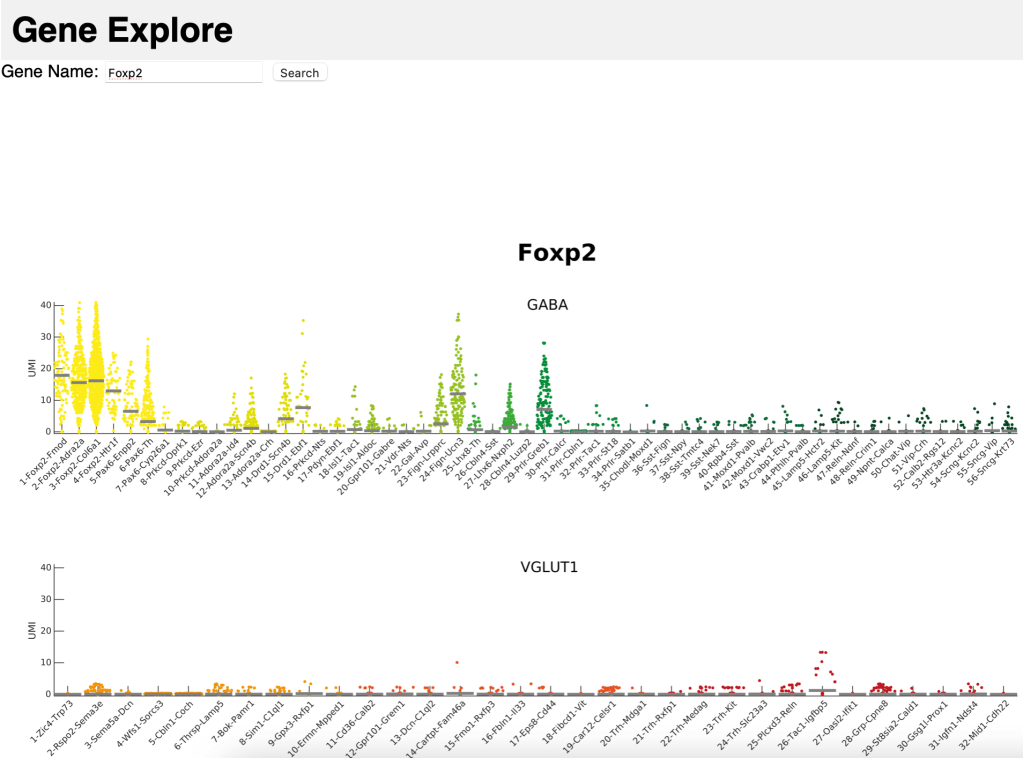
Task: Click the 2-Rspo2-Sema3e orange cluster
Action: click(96, 688)
